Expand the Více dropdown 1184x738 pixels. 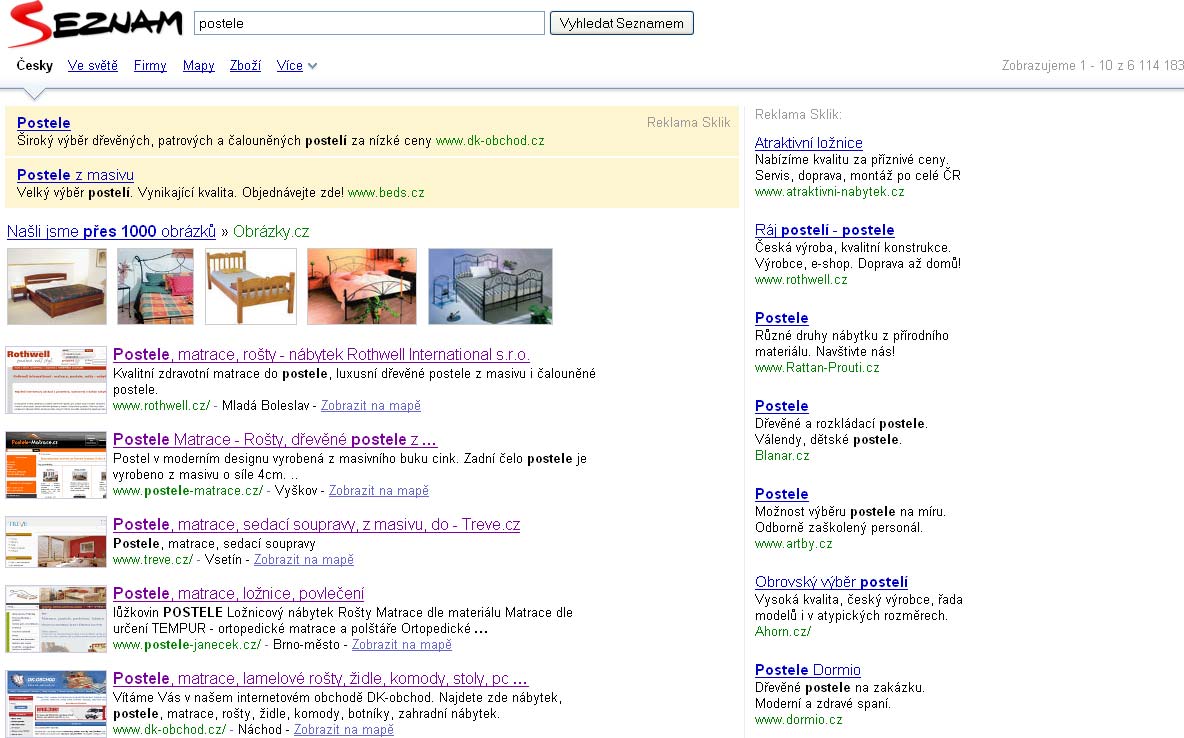[296, 66]
